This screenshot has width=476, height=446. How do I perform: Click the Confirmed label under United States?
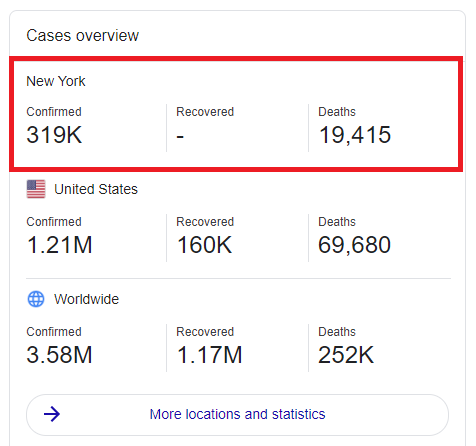54,222
